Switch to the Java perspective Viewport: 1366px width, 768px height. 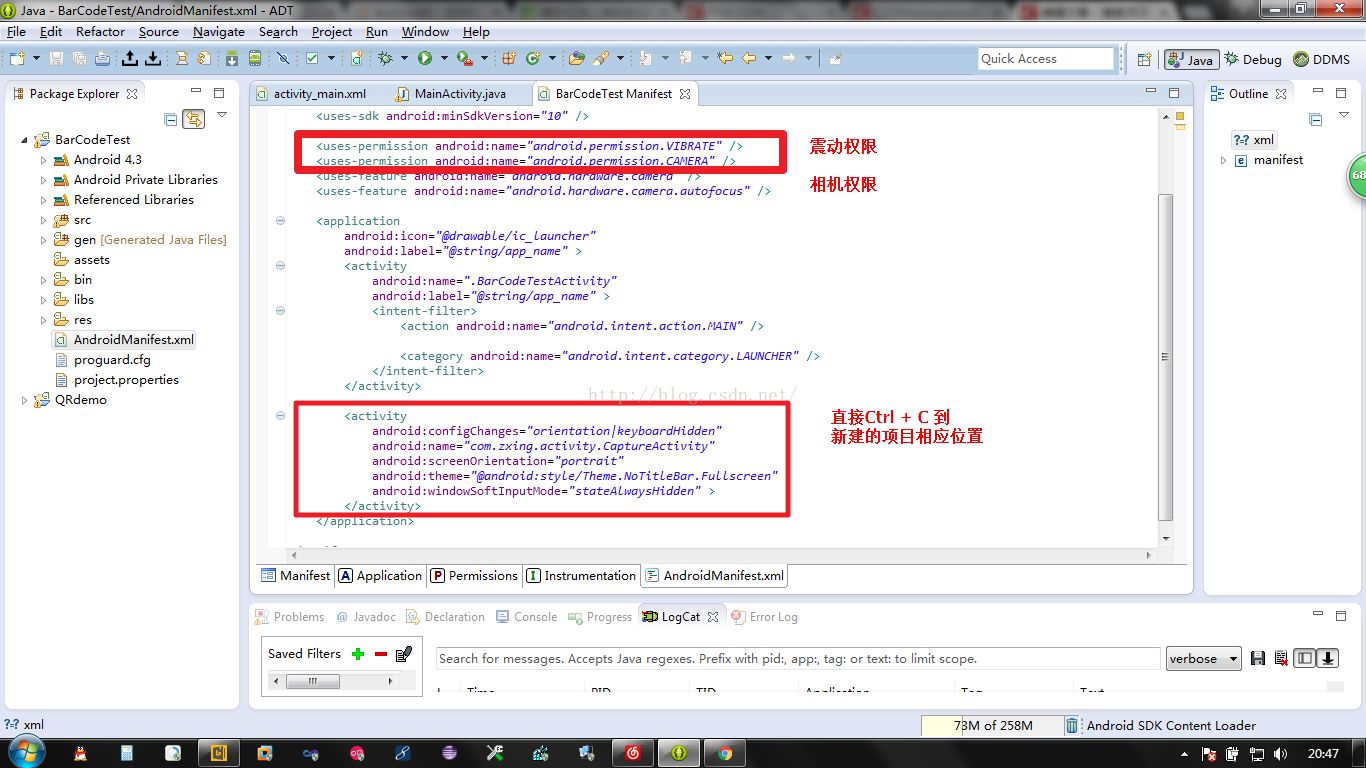click(1190, 59)
